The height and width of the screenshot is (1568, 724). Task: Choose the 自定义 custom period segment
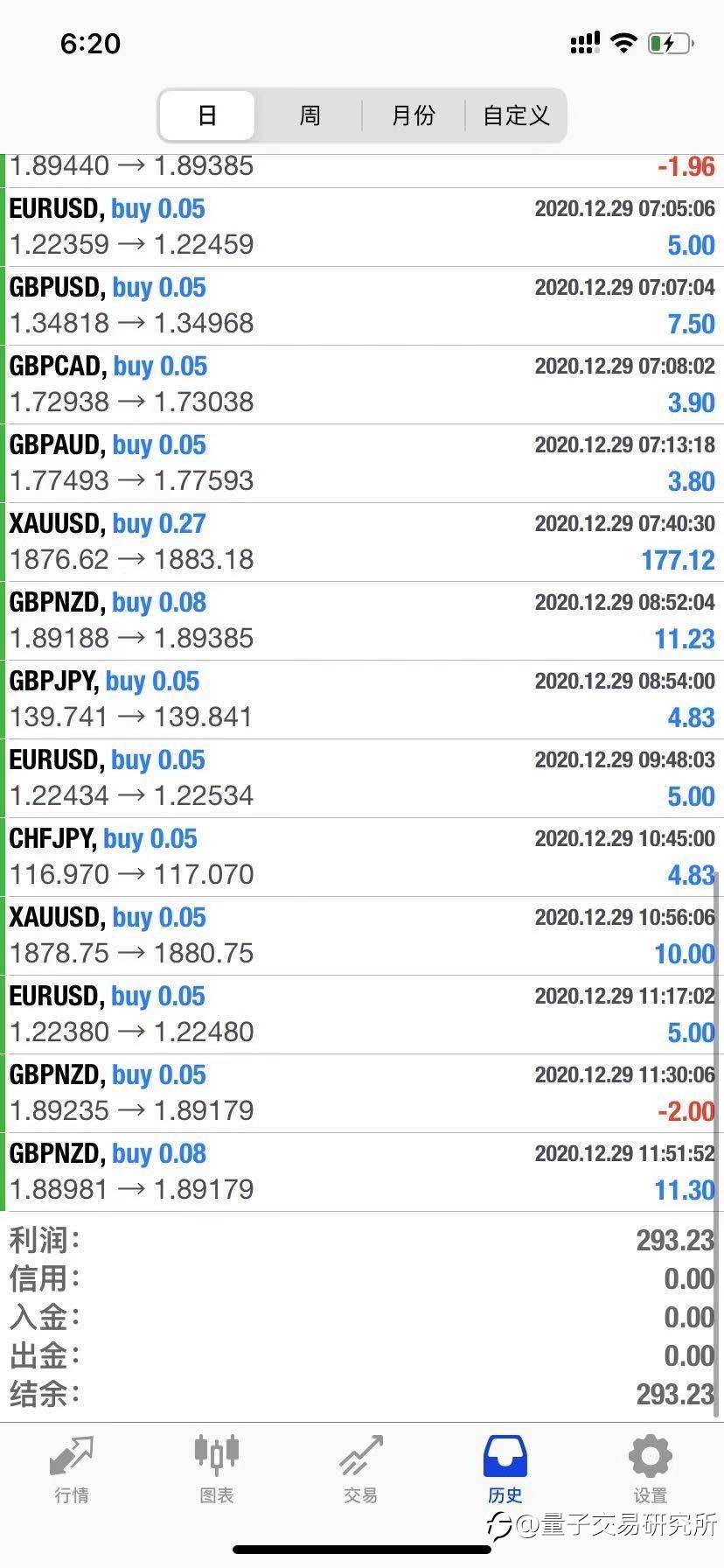click(x=516, y=115)
